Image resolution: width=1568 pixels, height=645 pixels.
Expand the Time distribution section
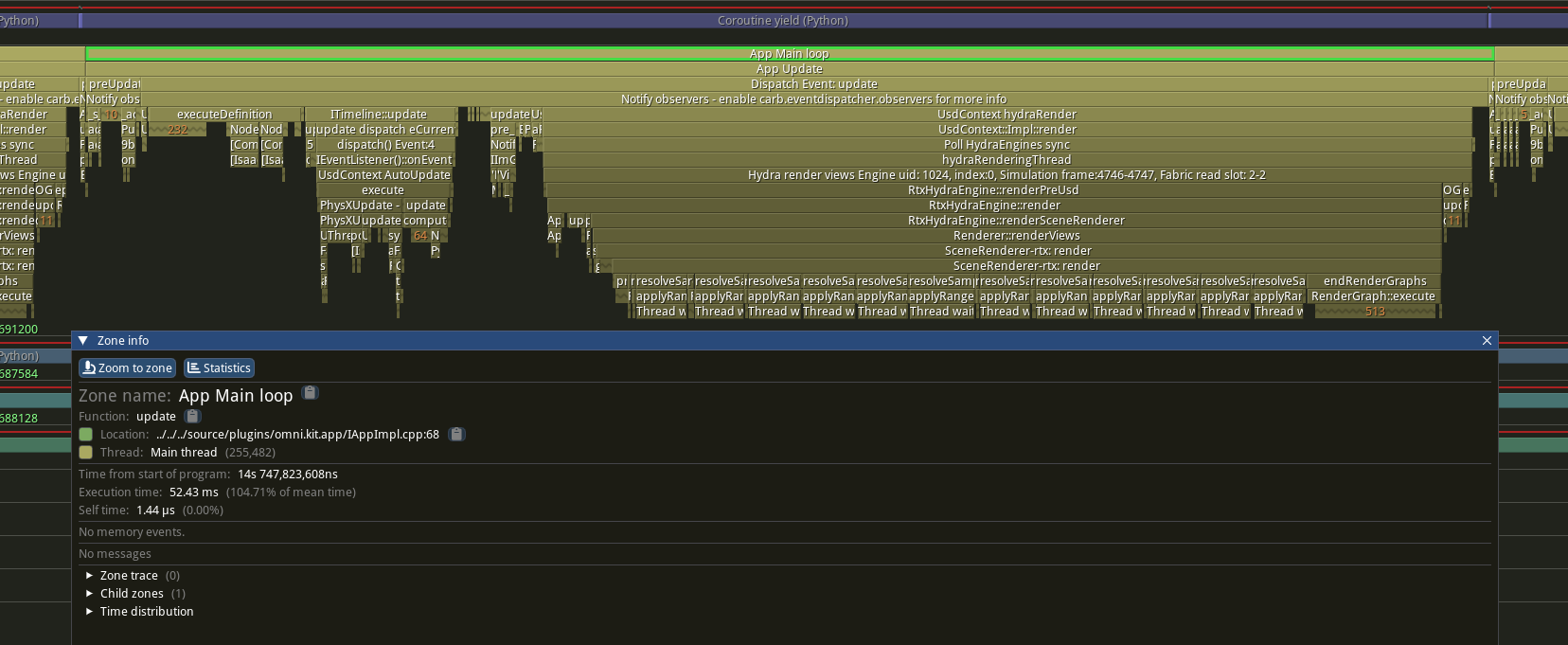pos(89,612)
